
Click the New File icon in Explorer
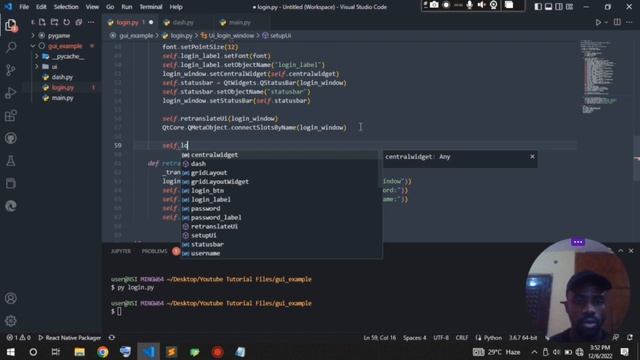click(42, 22)
